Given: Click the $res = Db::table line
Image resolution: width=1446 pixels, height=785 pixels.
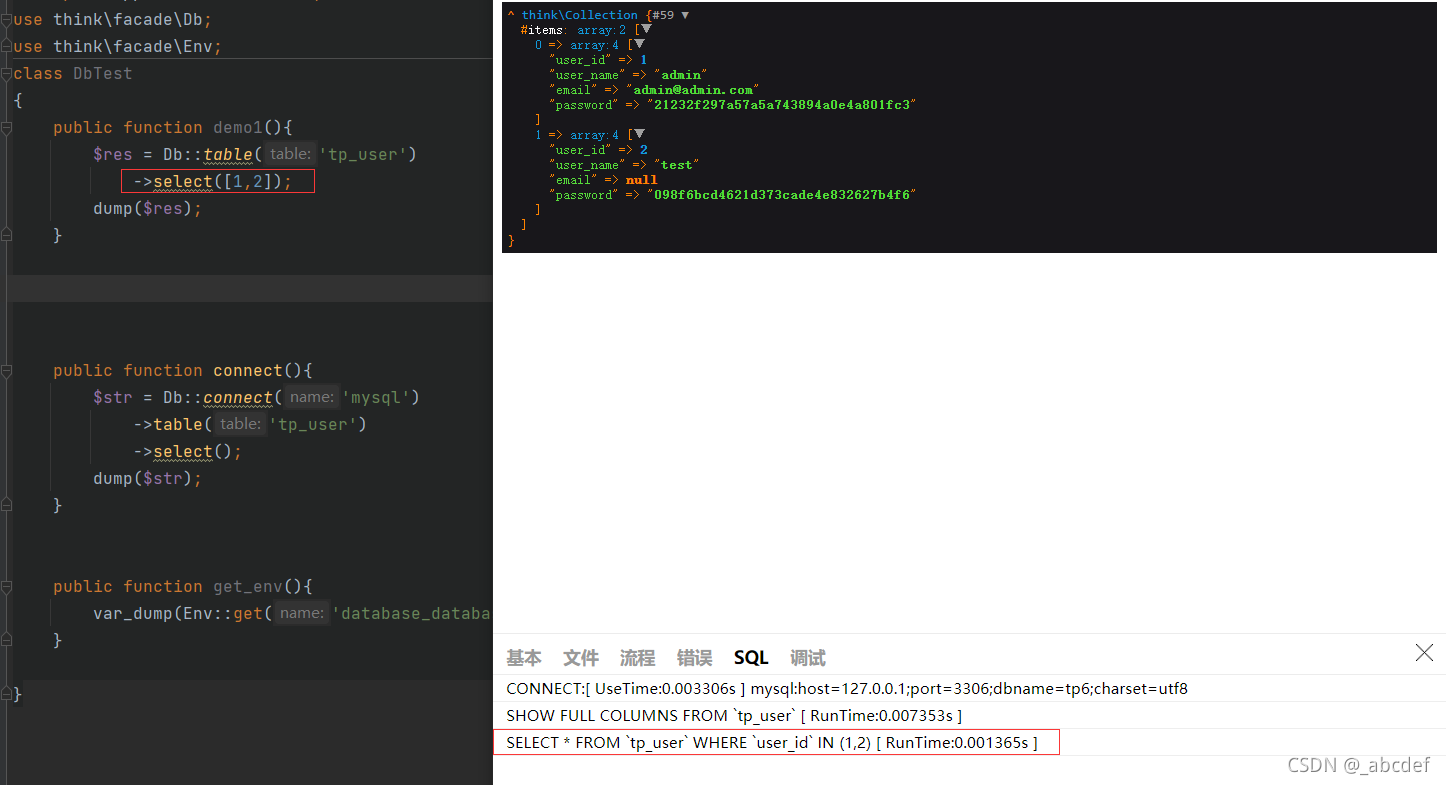Looking at the screenshot, I should click(x=255, y=155).
